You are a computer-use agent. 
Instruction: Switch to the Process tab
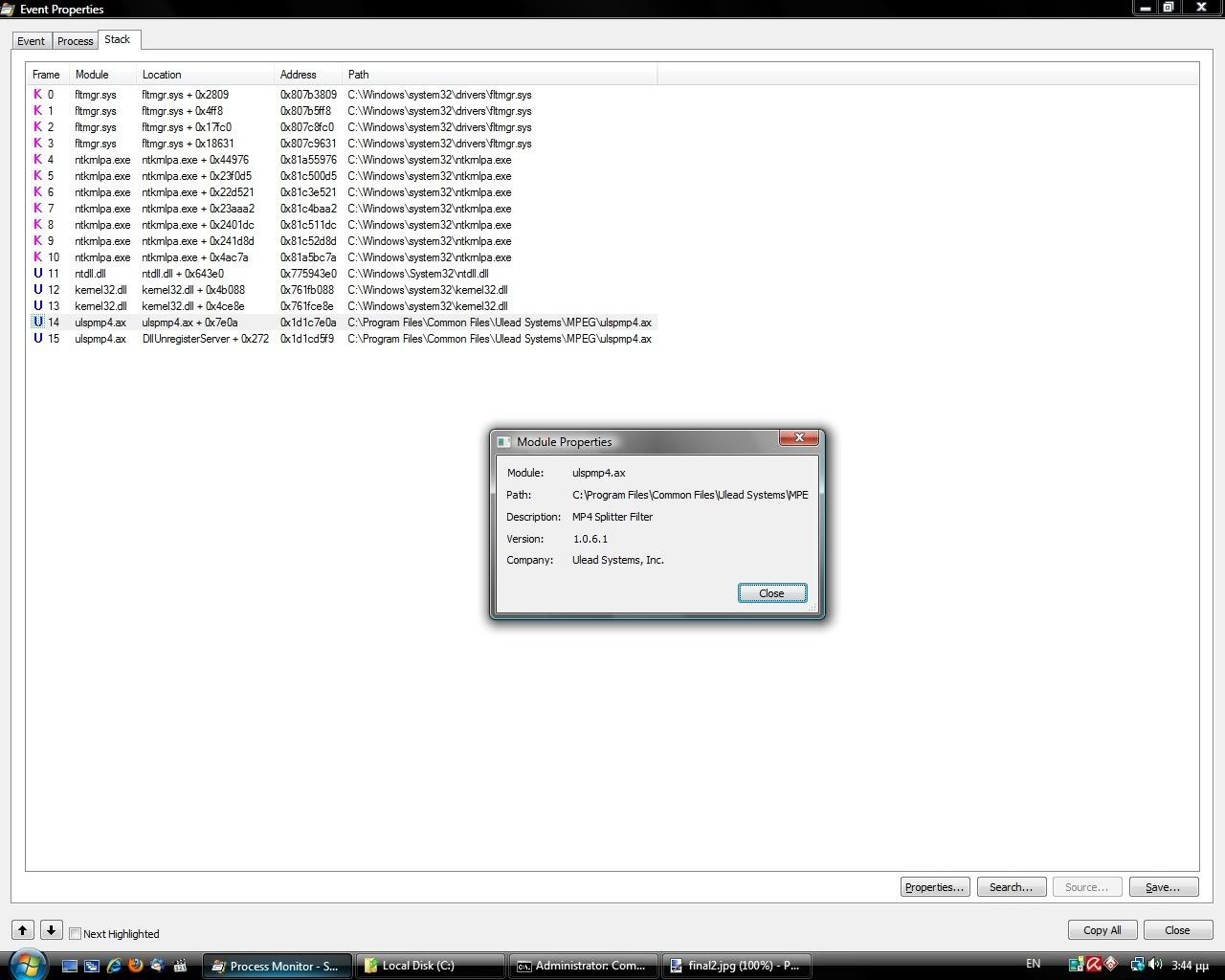click(75, 41)
